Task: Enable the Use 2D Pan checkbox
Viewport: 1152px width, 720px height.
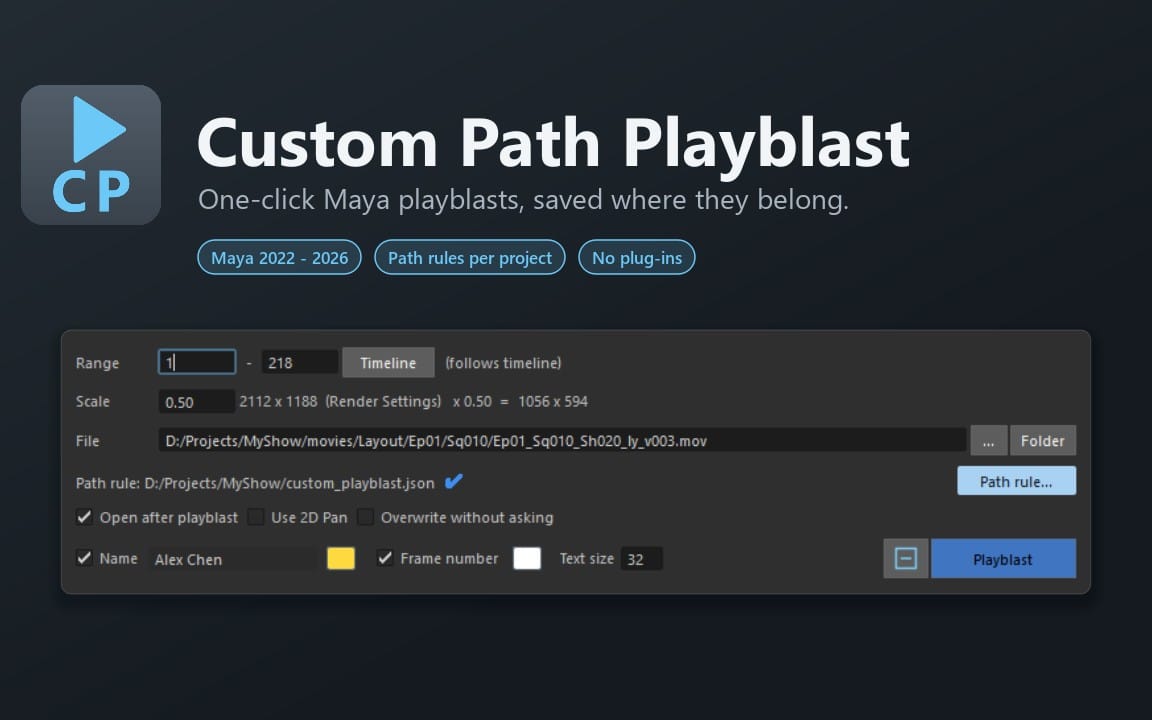Action: coord(256,517)
